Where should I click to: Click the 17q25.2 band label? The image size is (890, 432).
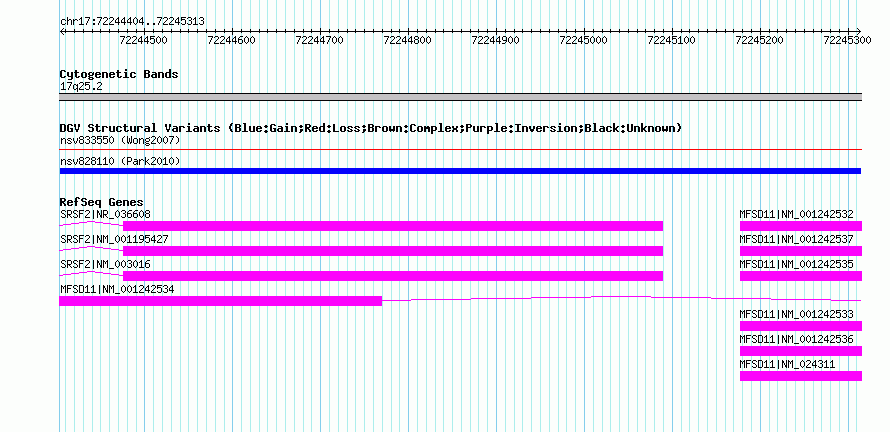pyautogui.click(x=81, y=87)
